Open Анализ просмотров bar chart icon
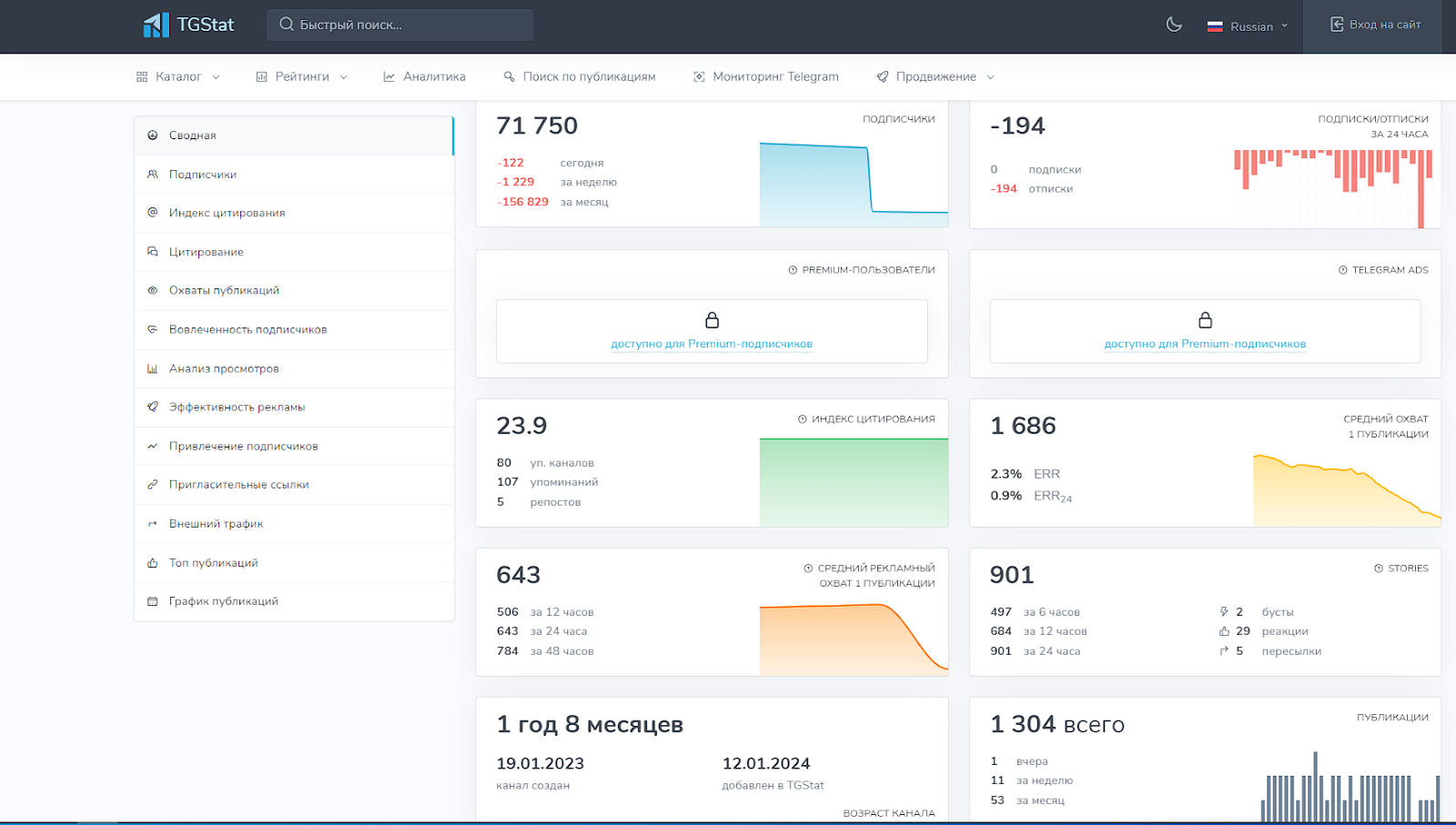The width and height of the screenshot is (1456, 825). click(153, 369)
